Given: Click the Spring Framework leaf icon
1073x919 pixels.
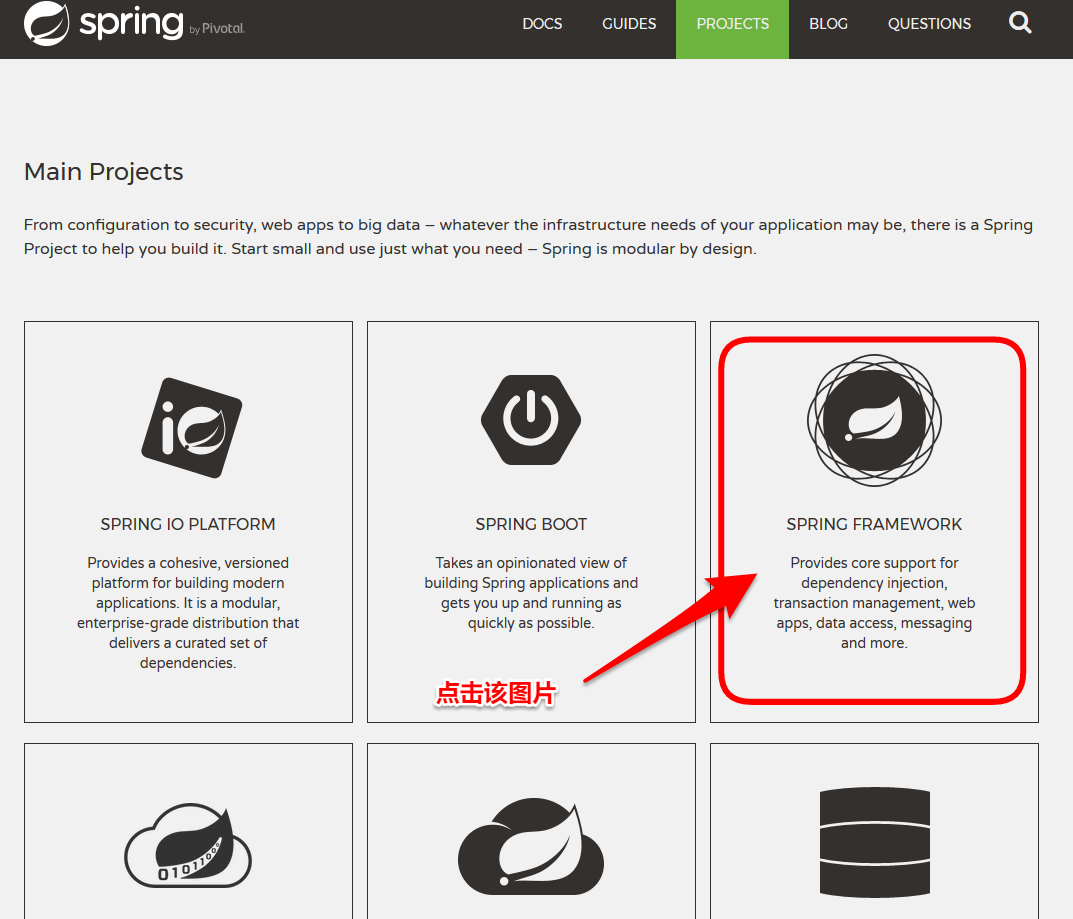Looking at the screenshot, I should pyautogui.click(x=875, y=420).
